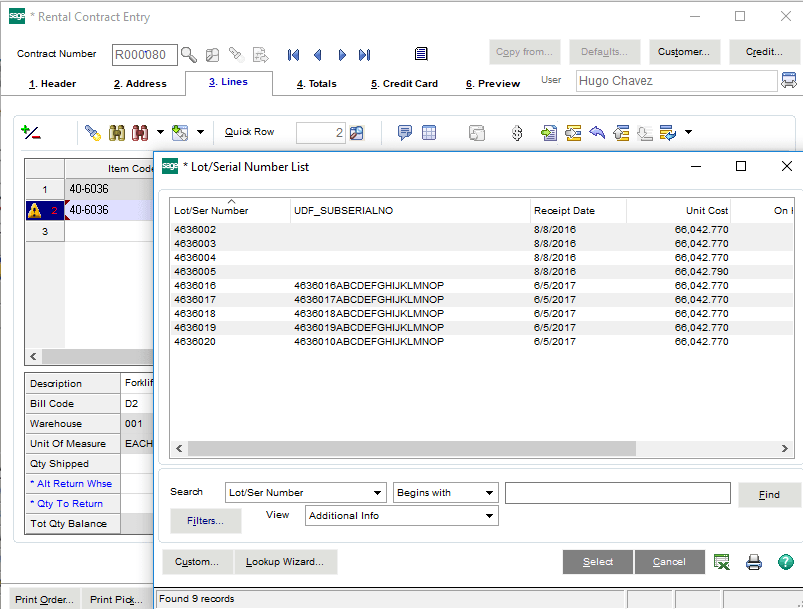Go to previous contract record arrow
Screen dimensions: 803x609
click(318, 55)
